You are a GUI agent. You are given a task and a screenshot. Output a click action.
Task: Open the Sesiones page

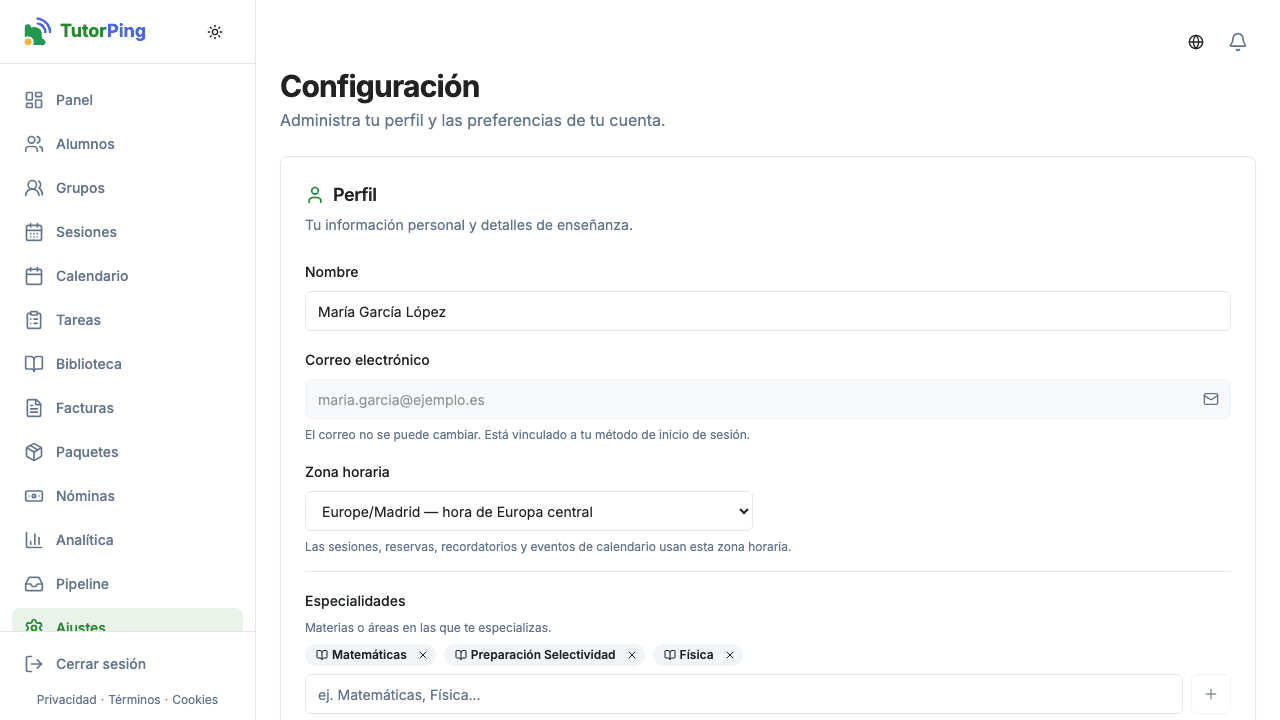127,232
